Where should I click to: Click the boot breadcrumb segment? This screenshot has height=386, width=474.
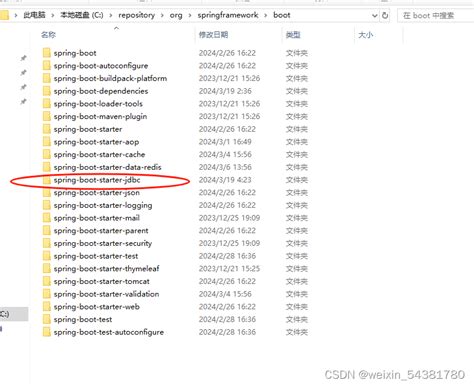click(x=282, y=15)
